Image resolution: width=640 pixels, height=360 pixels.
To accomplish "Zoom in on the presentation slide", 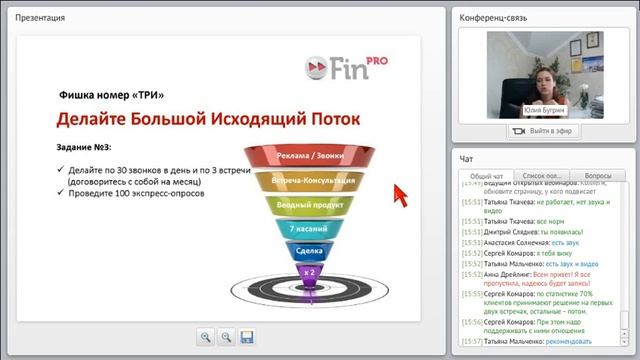I will pos(205,337).
